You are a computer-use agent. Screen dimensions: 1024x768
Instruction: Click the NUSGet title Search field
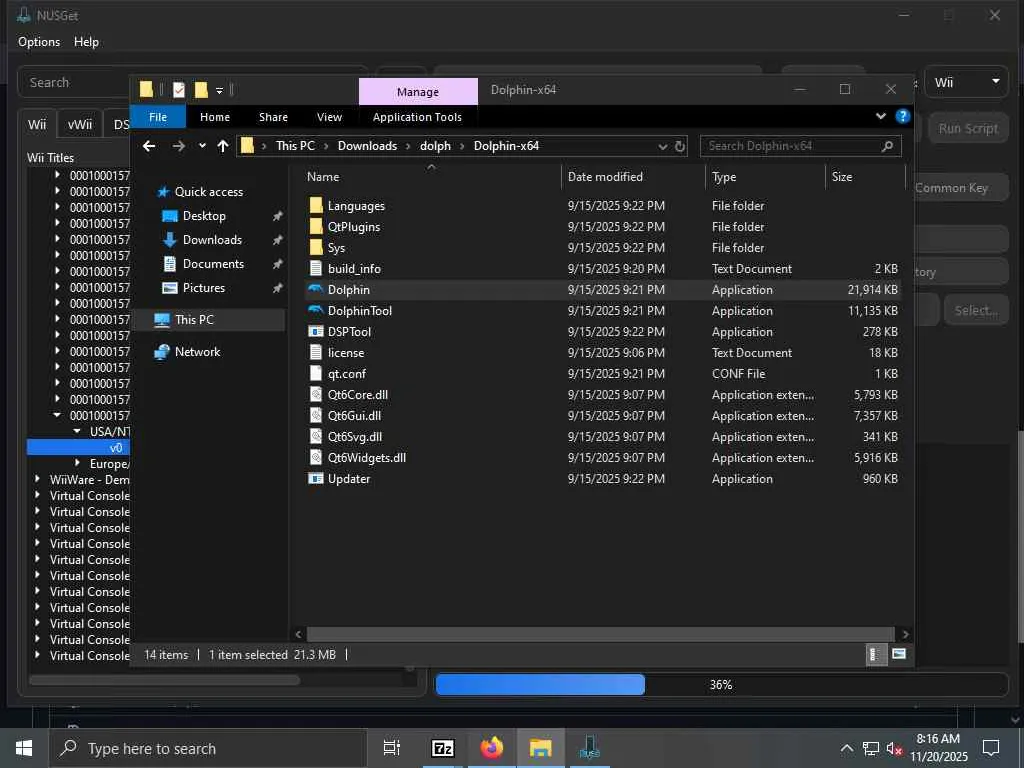(75, 82)
